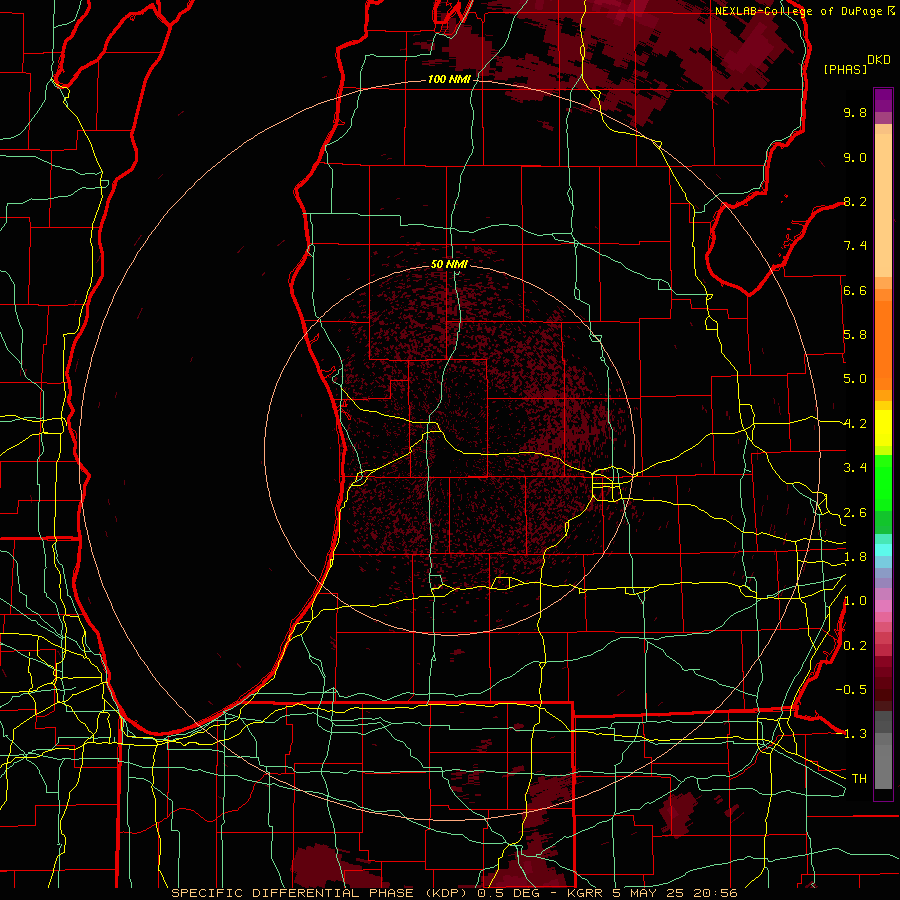The image size is (900, 900).
Task: Pick the yellow color bar segment
Action: point(883,428)
